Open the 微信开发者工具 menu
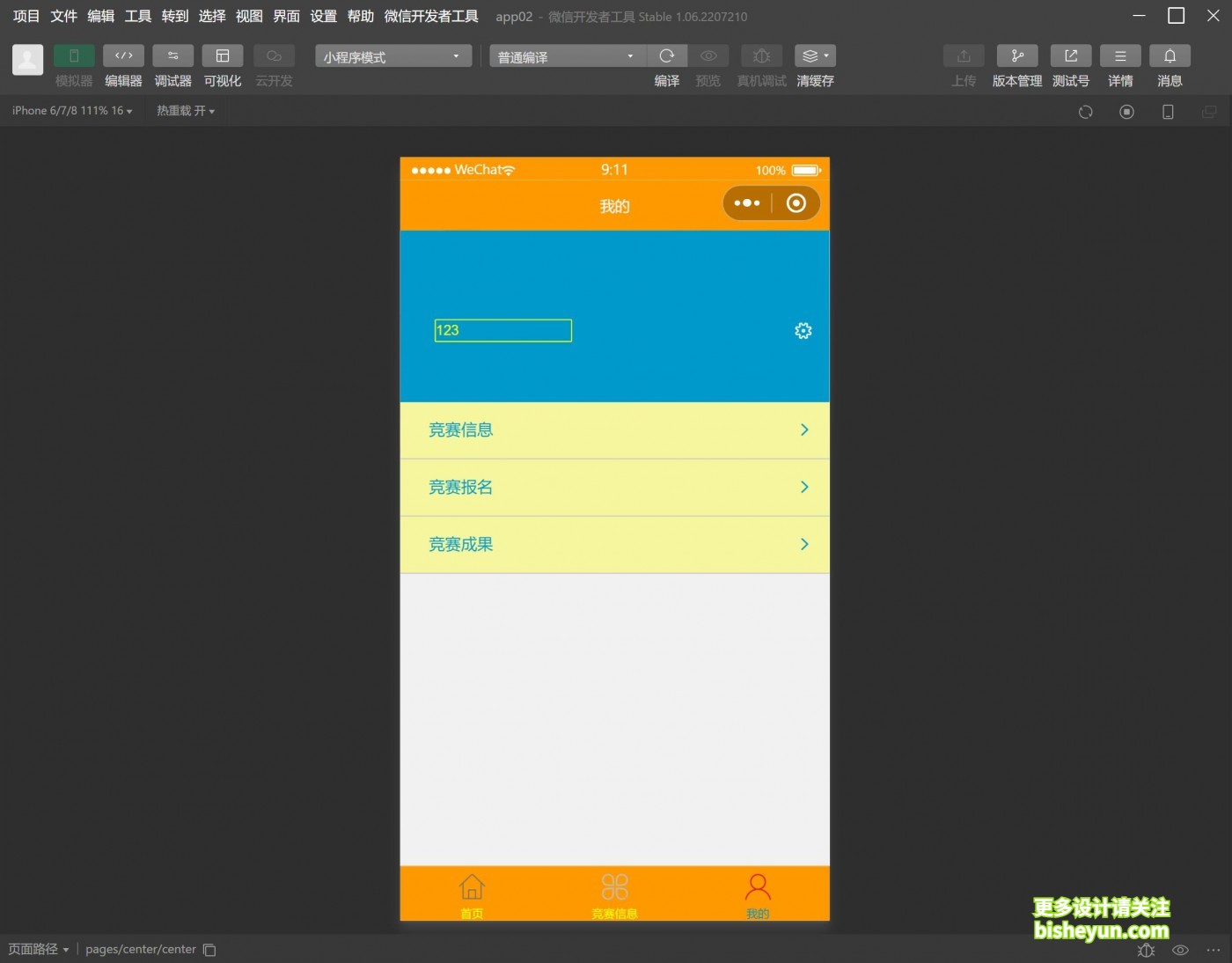The height and width of the screenshot is (963, 1232). [x=431, y=16]
